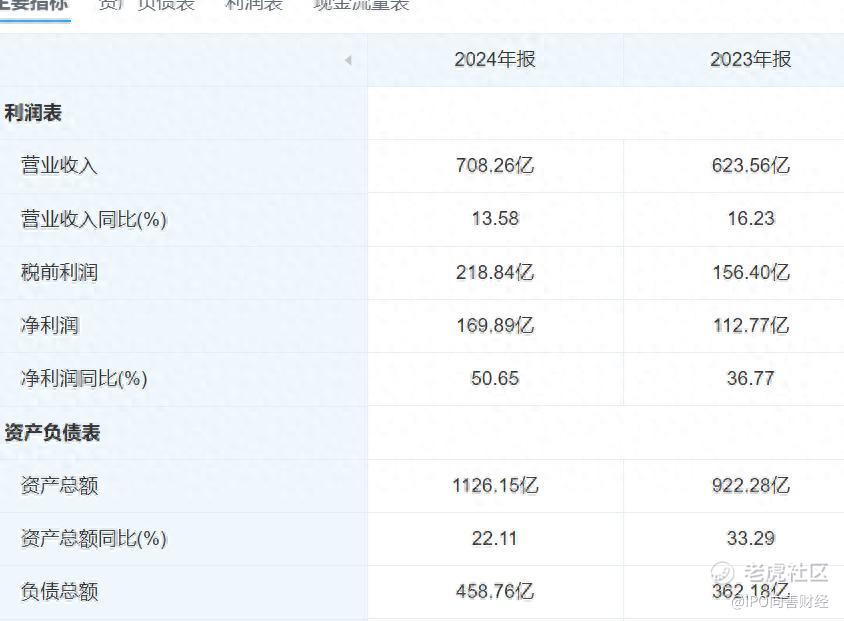Select the 2024年报 column header
844x621 pixels.
point(495,59)
